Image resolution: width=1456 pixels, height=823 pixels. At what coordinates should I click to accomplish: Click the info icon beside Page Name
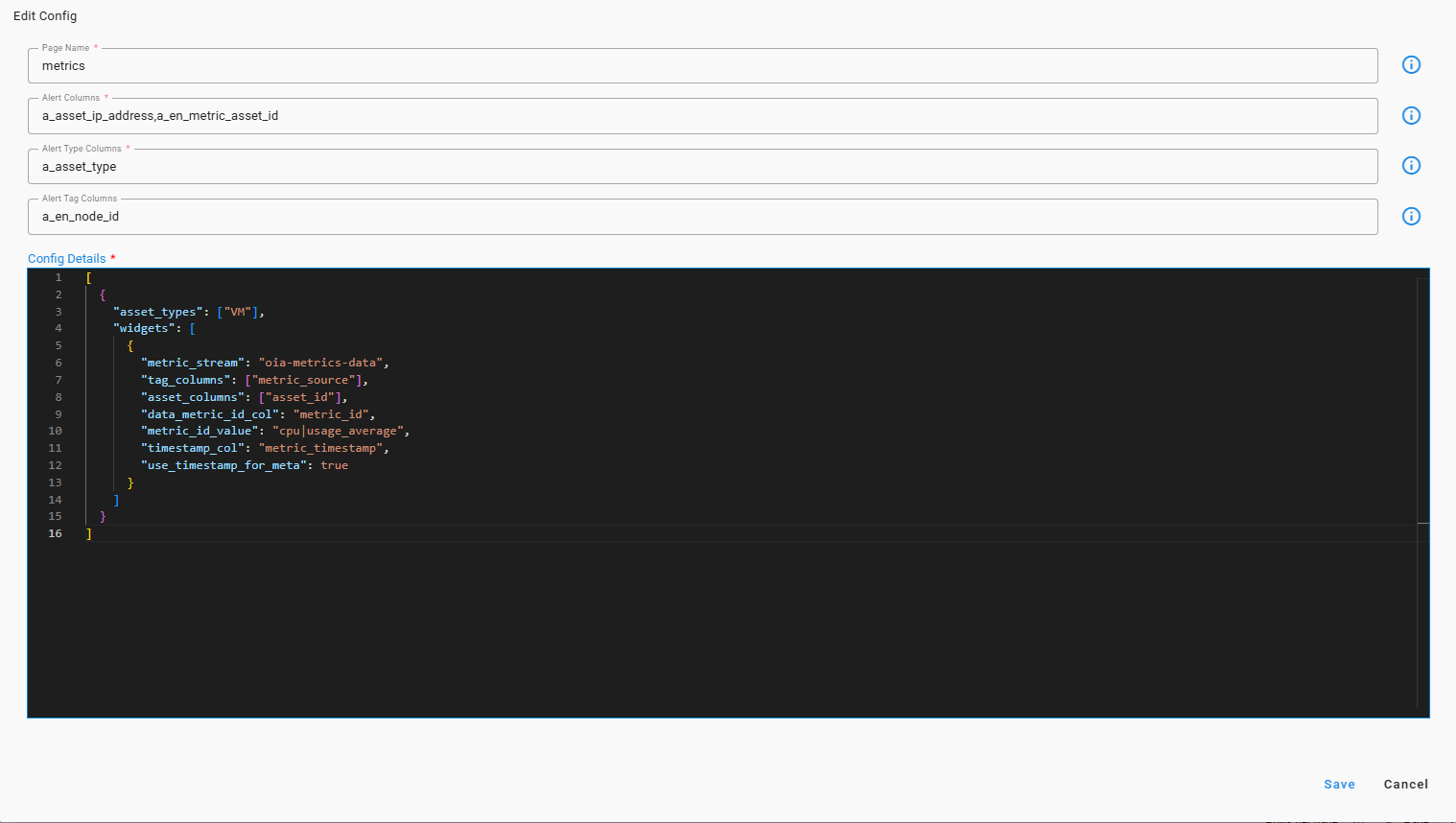(1411, 65)
